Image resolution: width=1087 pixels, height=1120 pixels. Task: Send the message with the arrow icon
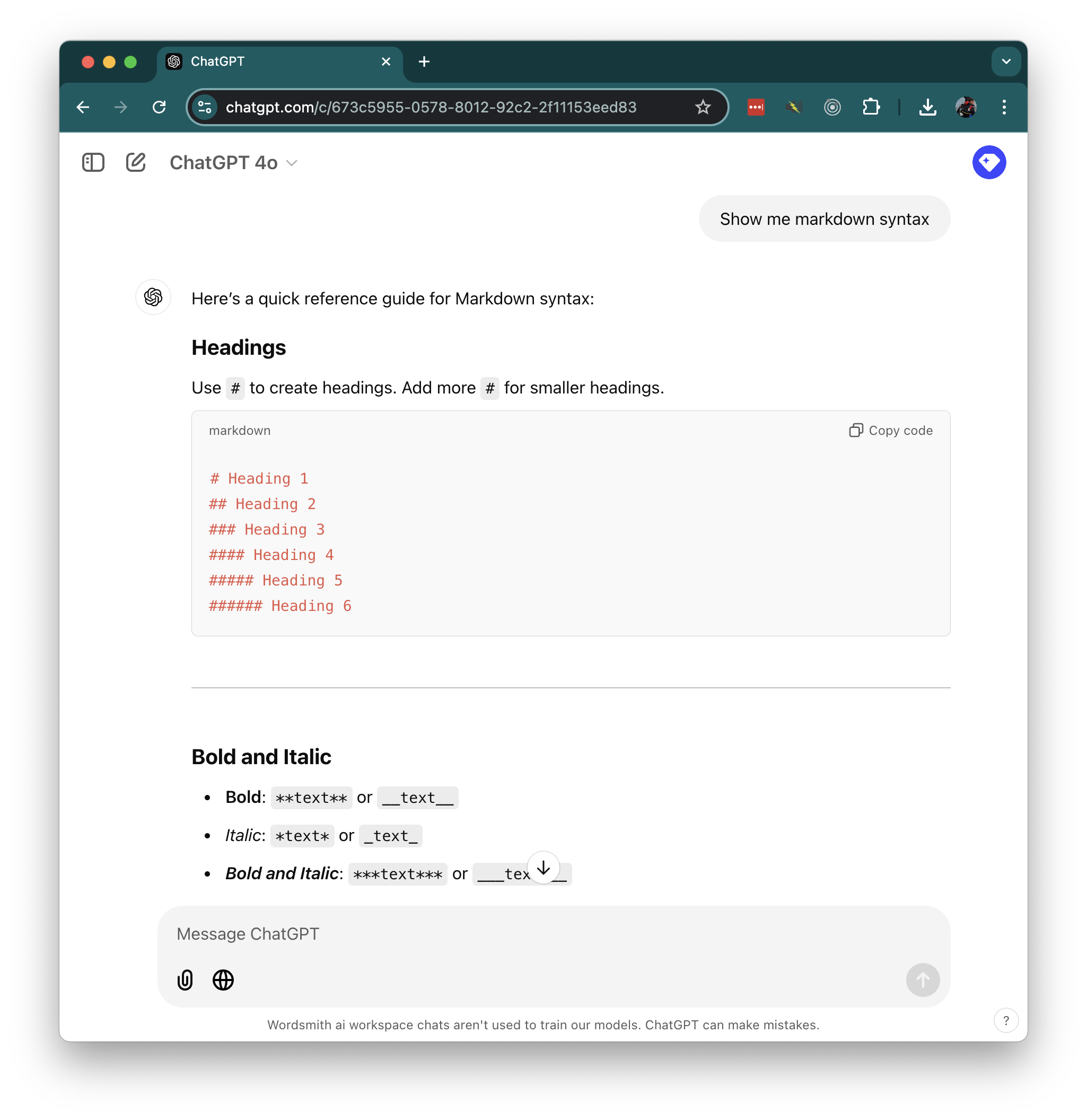click(923, 980)
